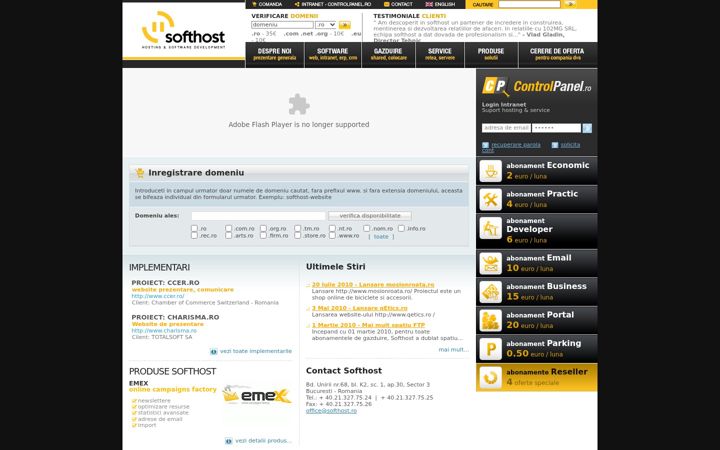Click the adresa de email login field
The width and height of the screenshot is (720, 450).
pyautogui.click(x=506, y=128)
